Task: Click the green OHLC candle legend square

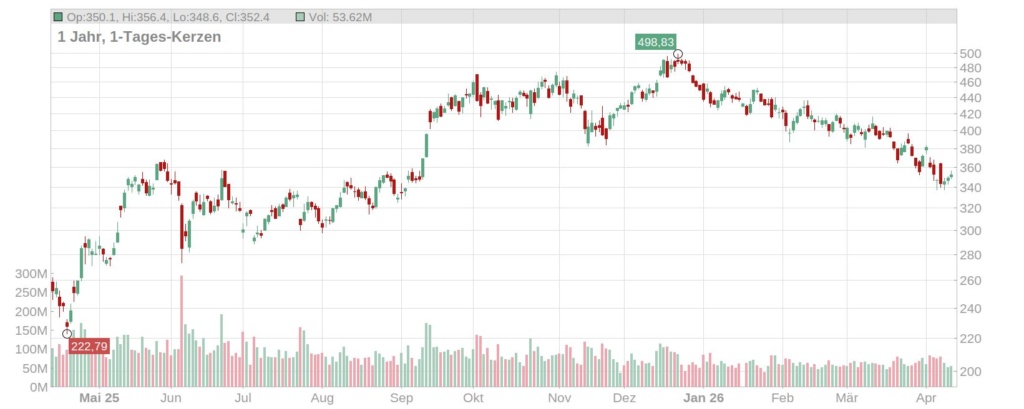Action: (x=58, y=17)
